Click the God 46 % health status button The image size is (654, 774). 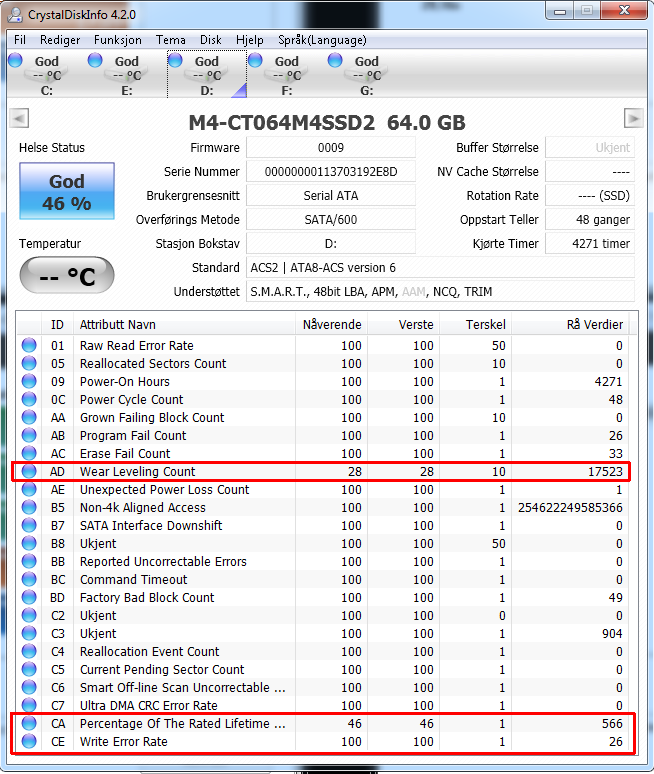[67, 191]
